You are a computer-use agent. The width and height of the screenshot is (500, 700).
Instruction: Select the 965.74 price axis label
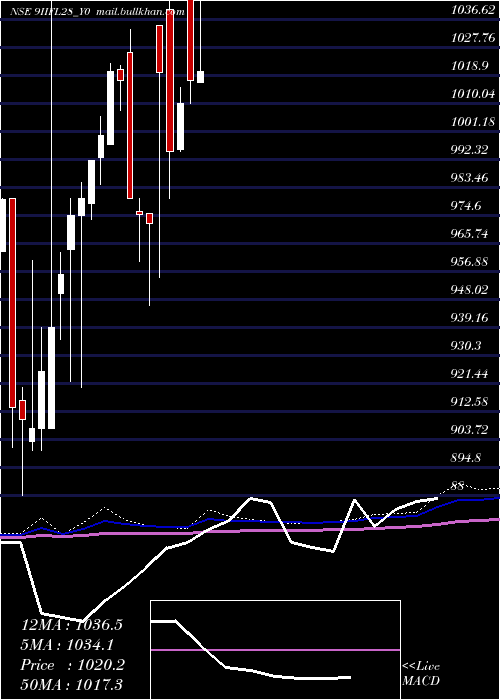click(469, 233)
